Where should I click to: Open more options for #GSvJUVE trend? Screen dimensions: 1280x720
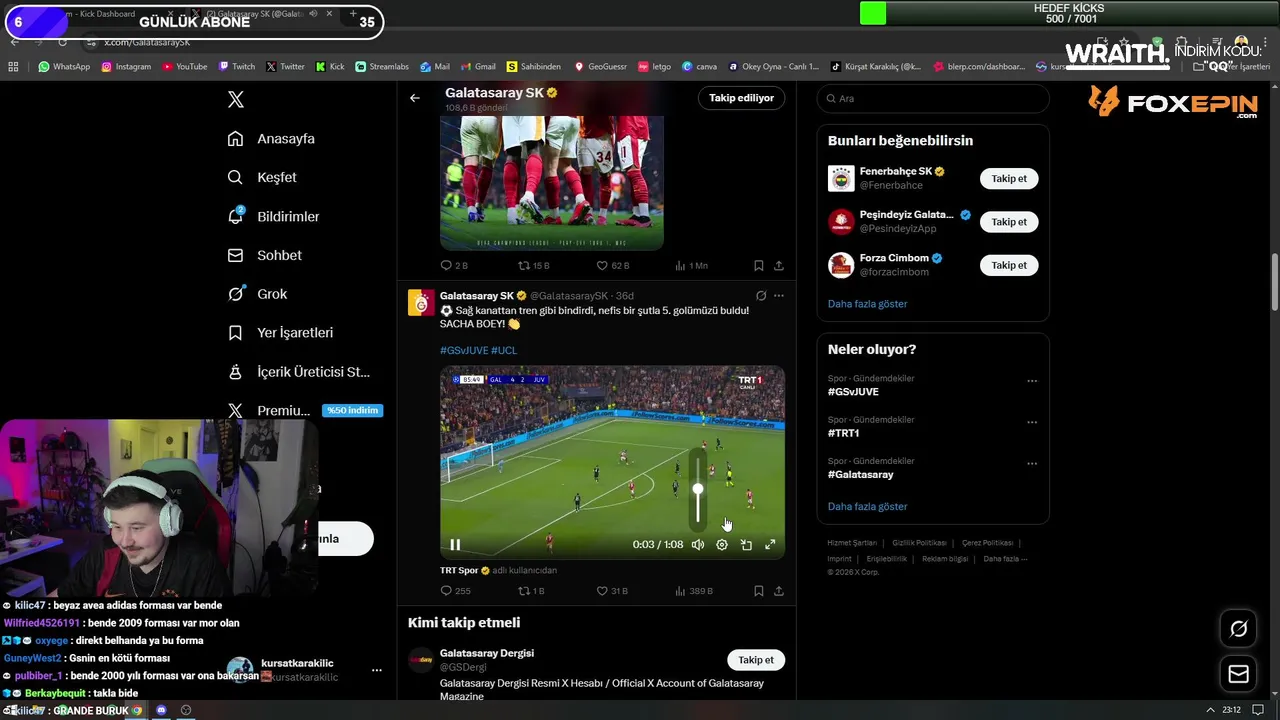point(1032,381)
